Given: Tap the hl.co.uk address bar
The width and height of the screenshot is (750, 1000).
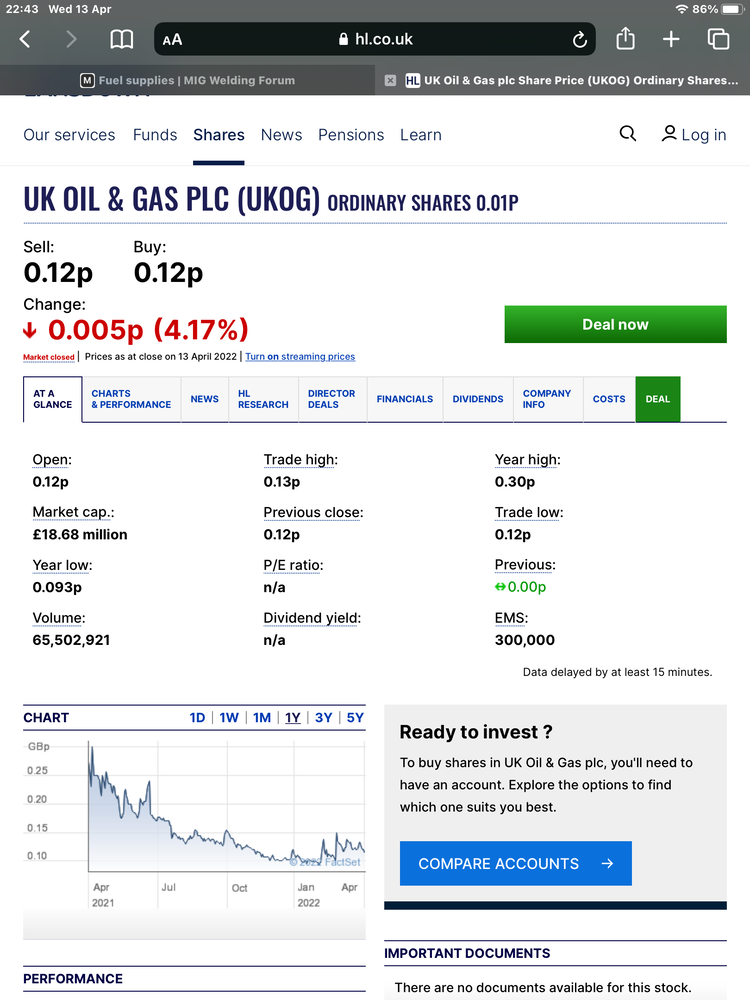Looking at the screenshot, I should coord(375,40).
